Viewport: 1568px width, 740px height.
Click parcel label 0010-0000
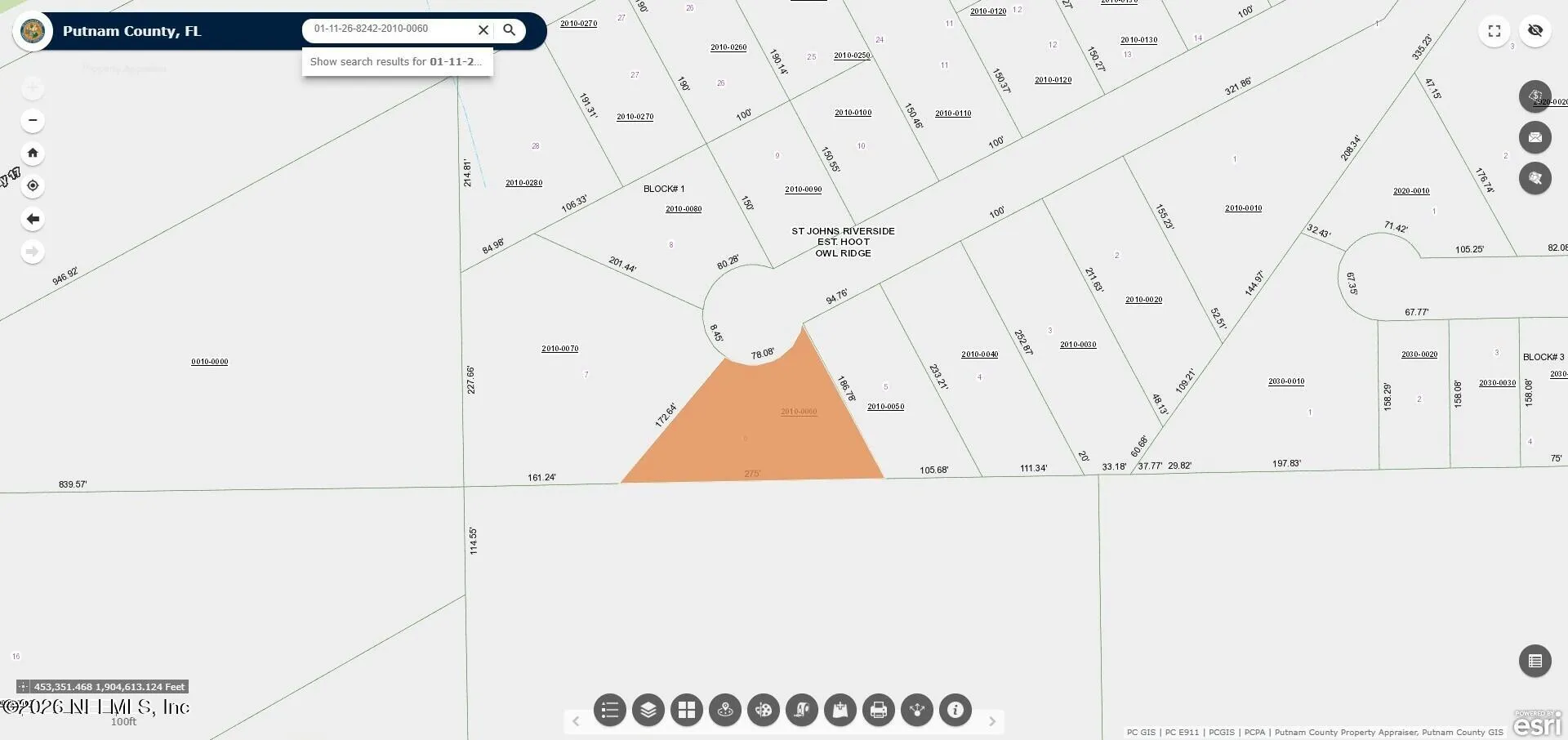tap(210, 362)
